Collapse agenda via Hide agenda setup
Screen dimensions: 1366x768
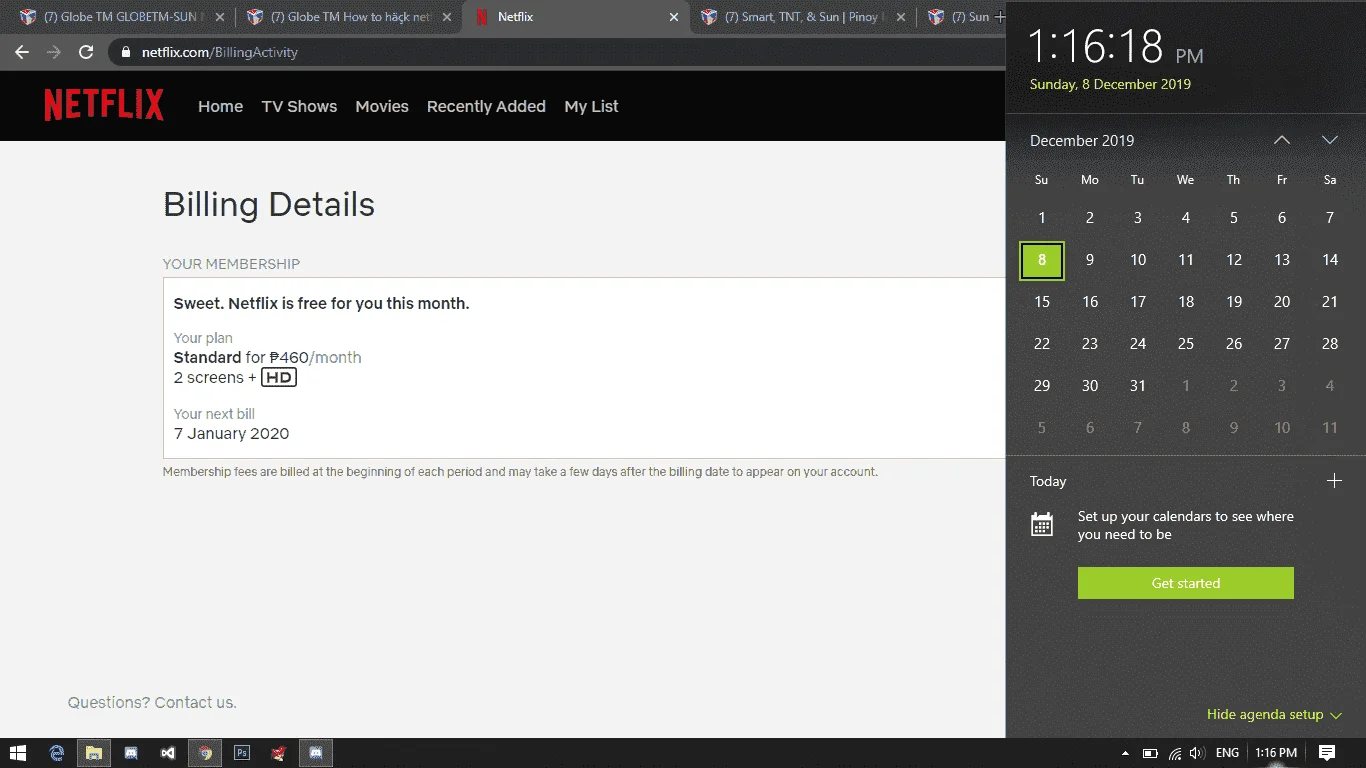(1274, 714)
